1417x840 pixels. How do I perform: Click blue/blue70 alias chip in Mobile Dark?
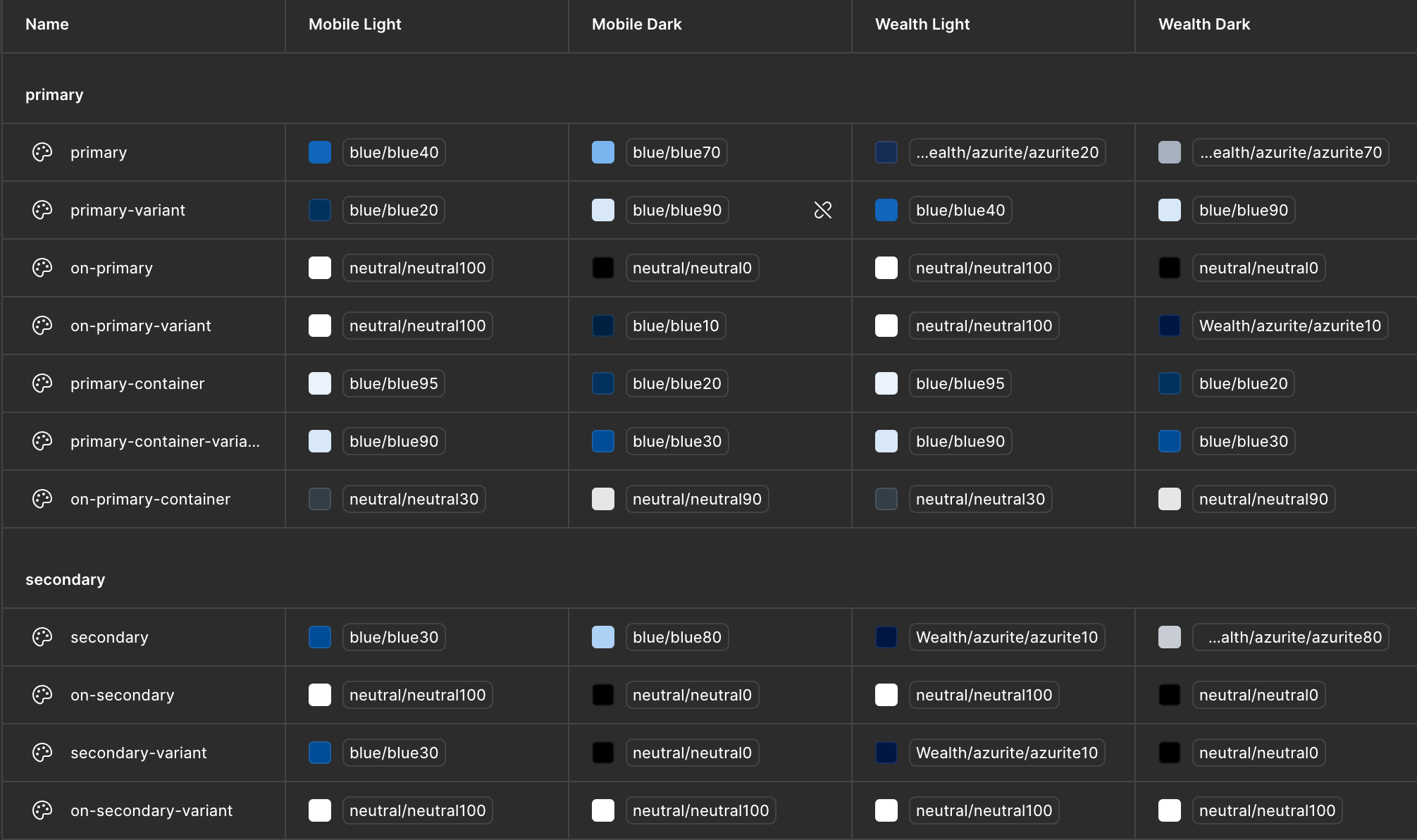click(x=676, y=152)
